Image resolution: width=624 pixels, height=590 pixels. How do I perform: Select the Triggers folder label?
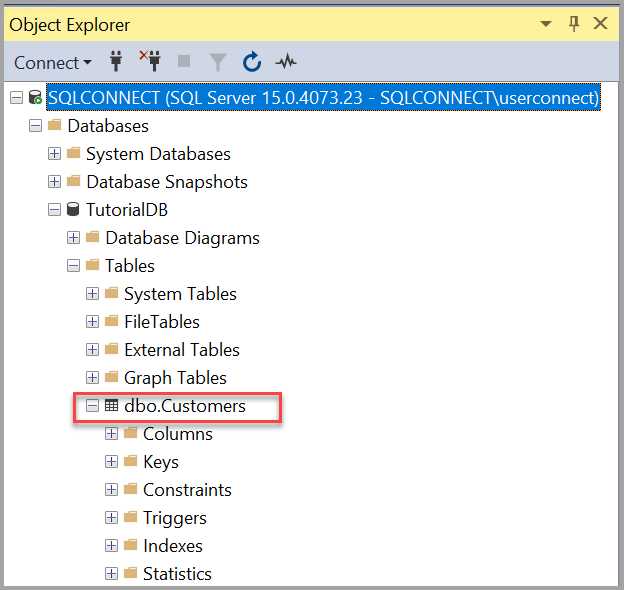(x=175, y=519)
